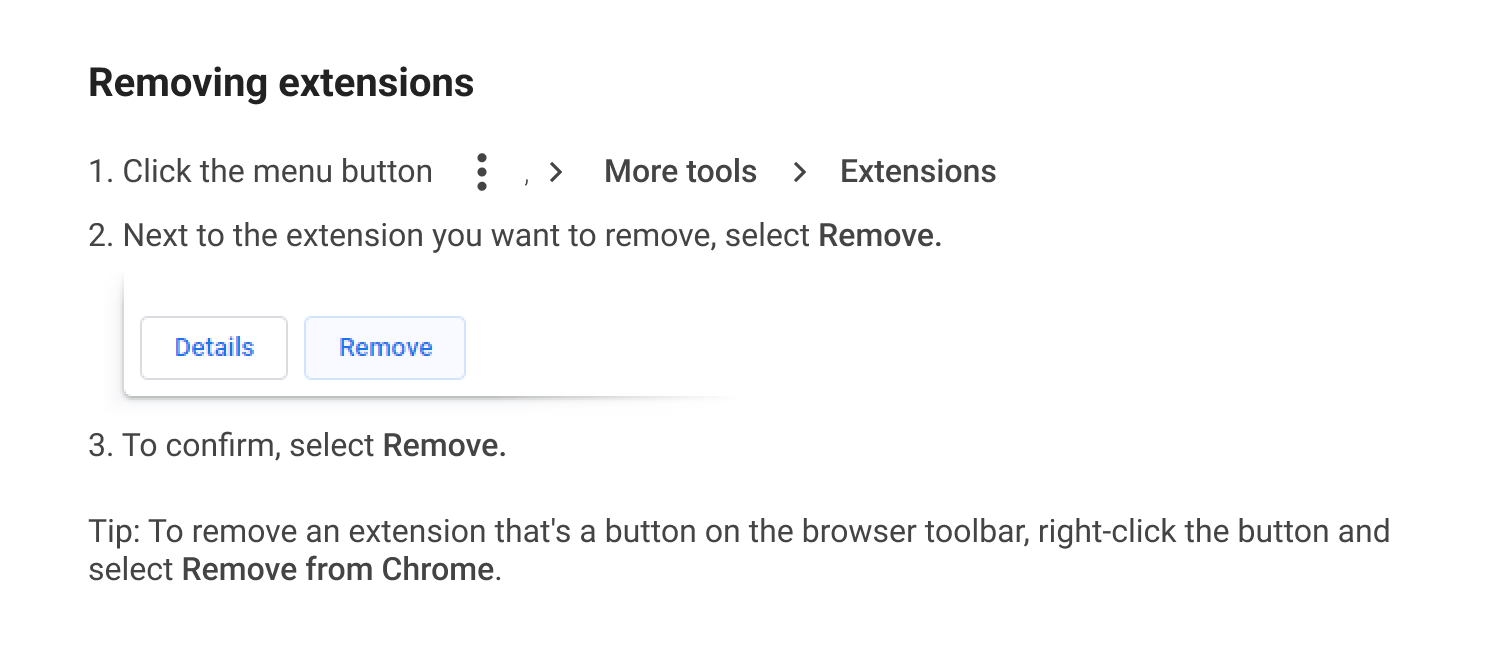
Task: Click the chevron arrow before More tools
Action: pyautogui.click(x=557, y=172)
